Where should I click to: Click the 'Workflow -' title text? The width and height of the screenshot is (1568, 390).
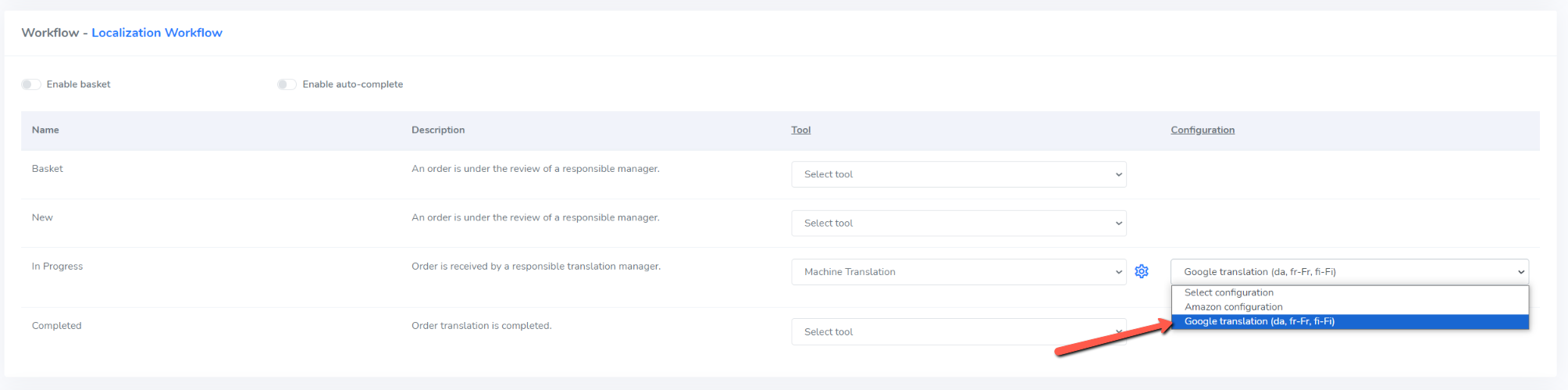point(55,33)
